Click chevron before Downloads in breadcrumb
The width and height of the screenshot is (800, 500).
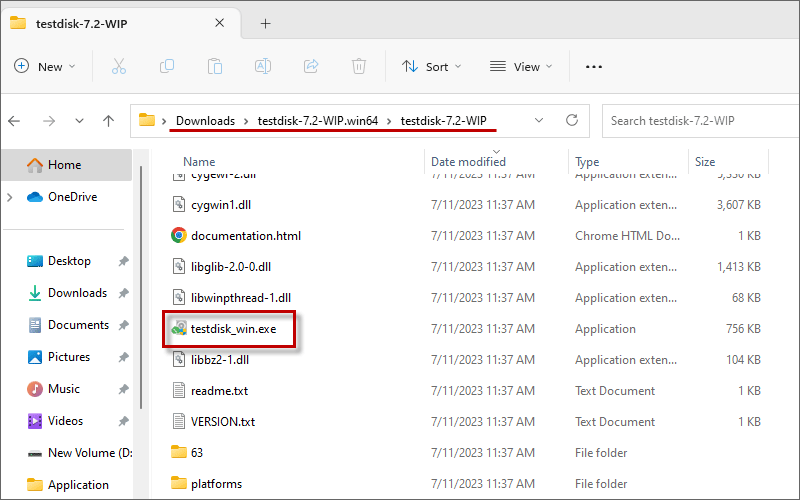coord(164,121)
